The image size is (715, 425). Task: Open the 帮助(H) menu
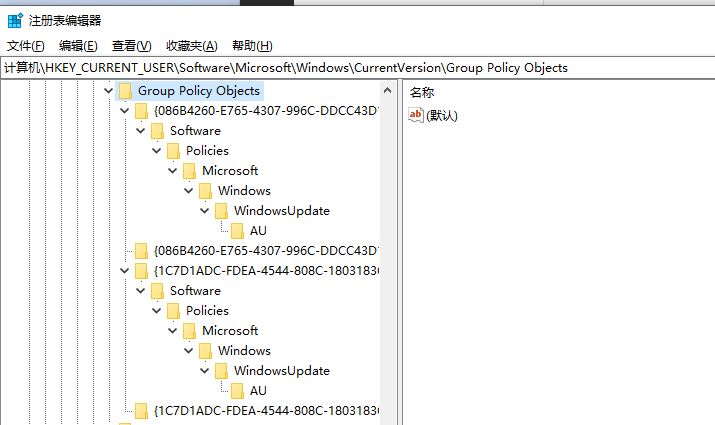click(252, 46)
